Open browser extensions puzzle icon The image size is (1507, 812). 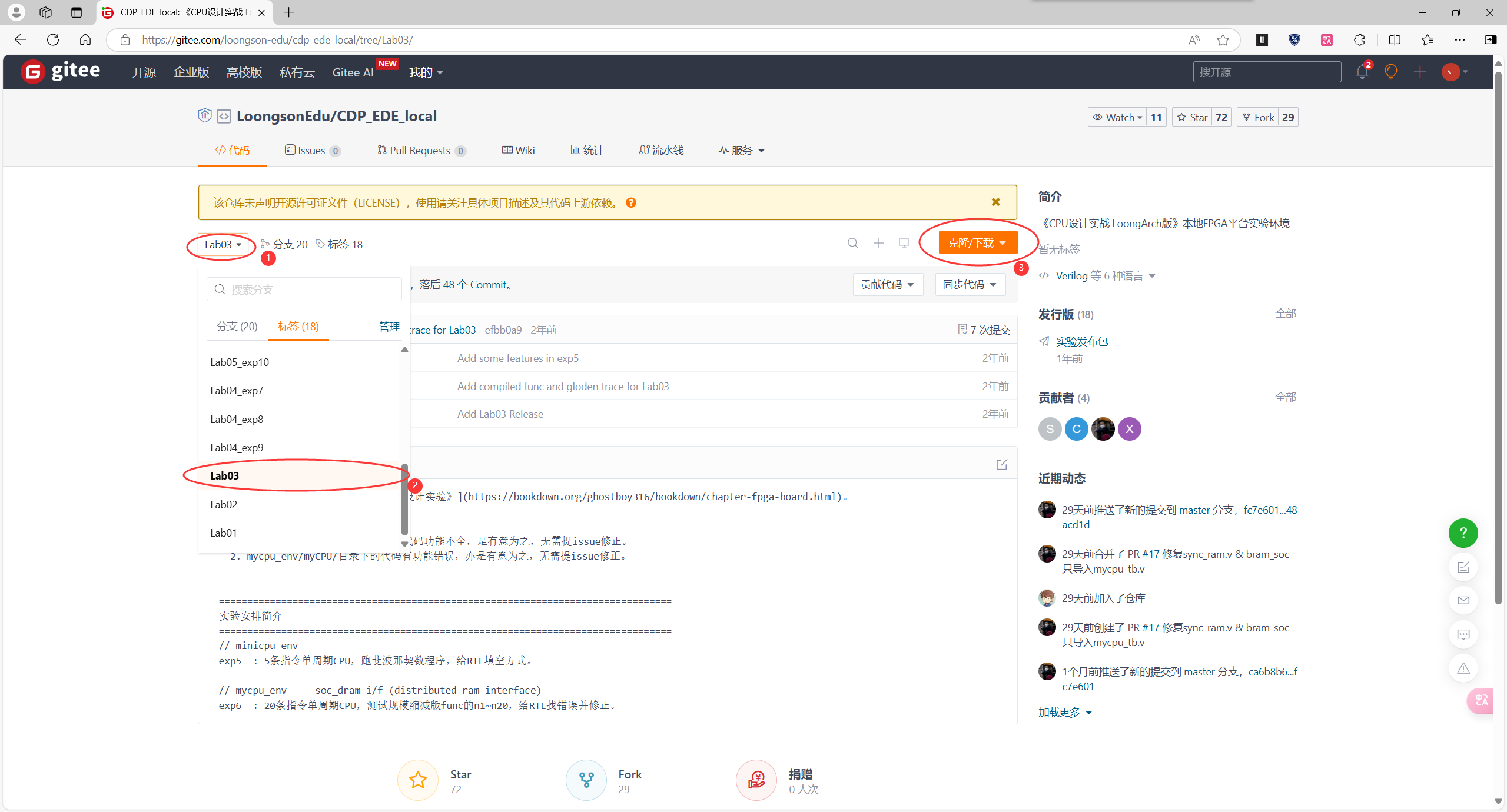(1359, 40)
